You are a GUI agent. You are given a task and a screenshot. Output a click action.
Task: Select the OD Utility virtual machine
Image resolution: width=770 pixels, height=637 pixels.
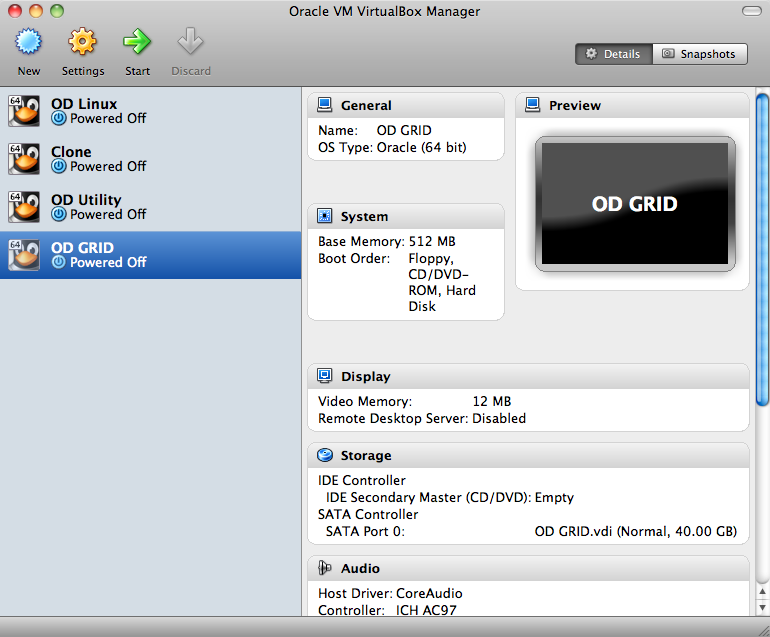point(150,207)
